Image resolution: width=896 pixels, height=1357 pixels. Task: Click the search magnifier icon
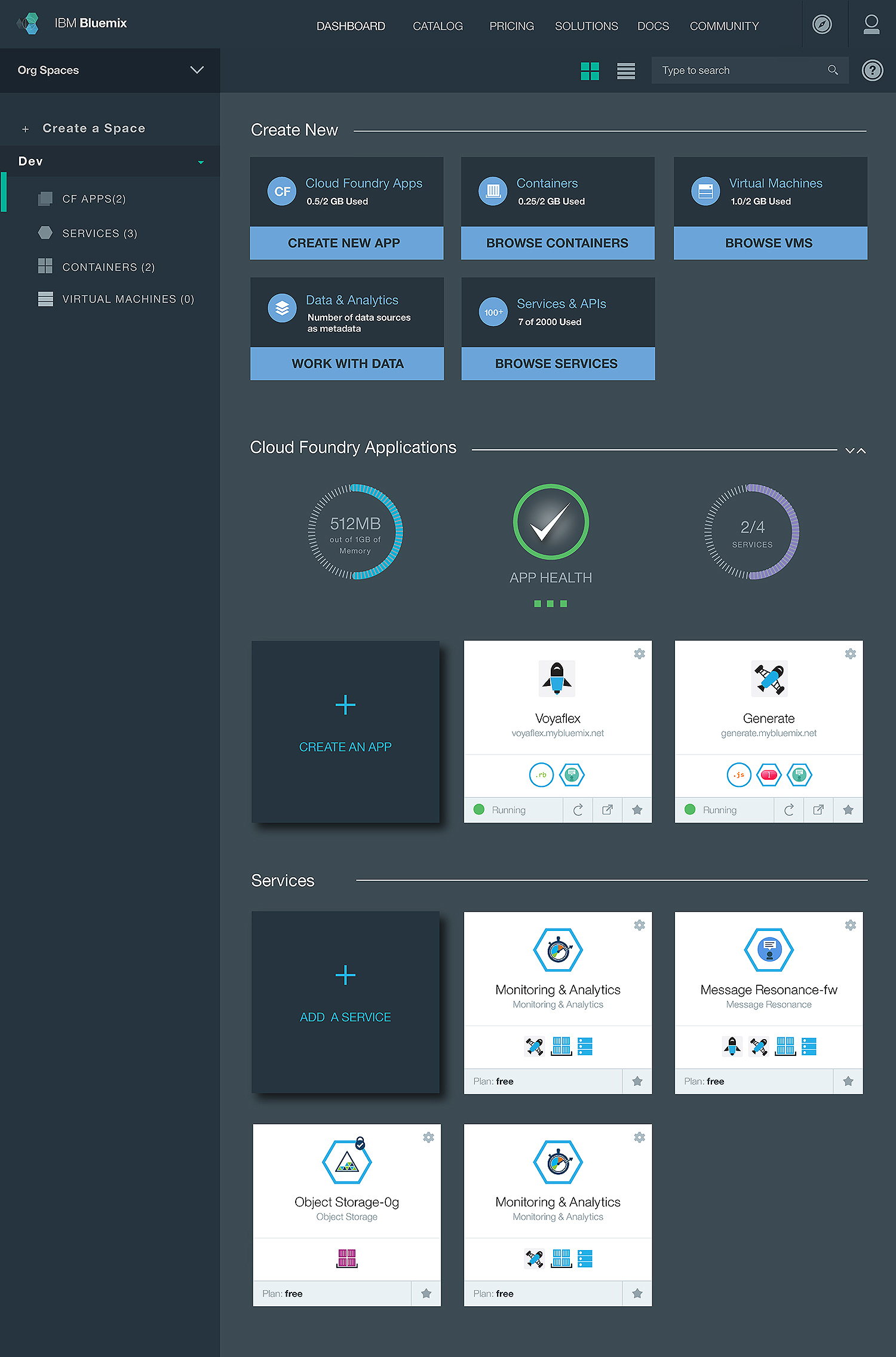[x=833, y=70]
